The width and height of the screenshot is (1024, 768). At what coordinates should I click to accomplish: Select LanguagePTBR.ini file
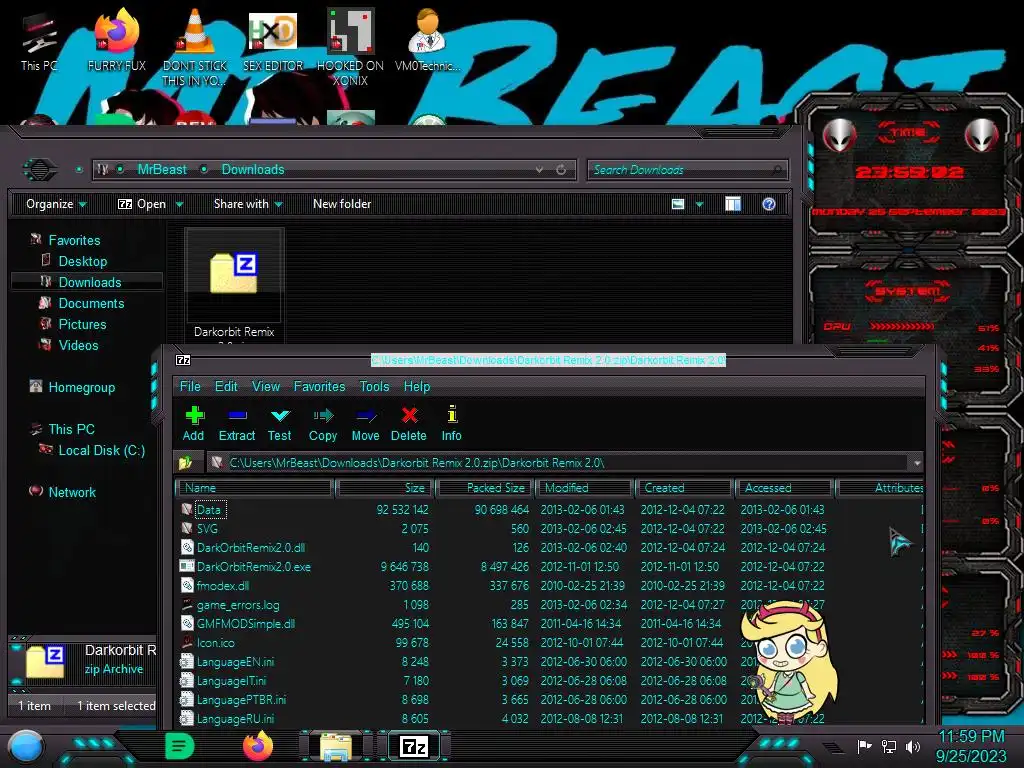click(x=241, y=699)
